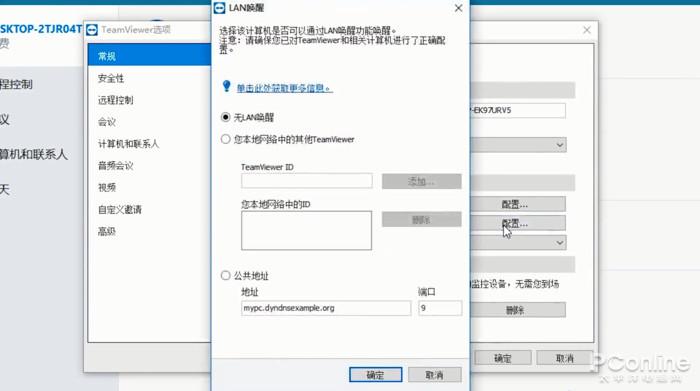This screenshot has height=391, width=700.
Task: Cancel the LAN唤醒 dialog
Action: (434, 375)
